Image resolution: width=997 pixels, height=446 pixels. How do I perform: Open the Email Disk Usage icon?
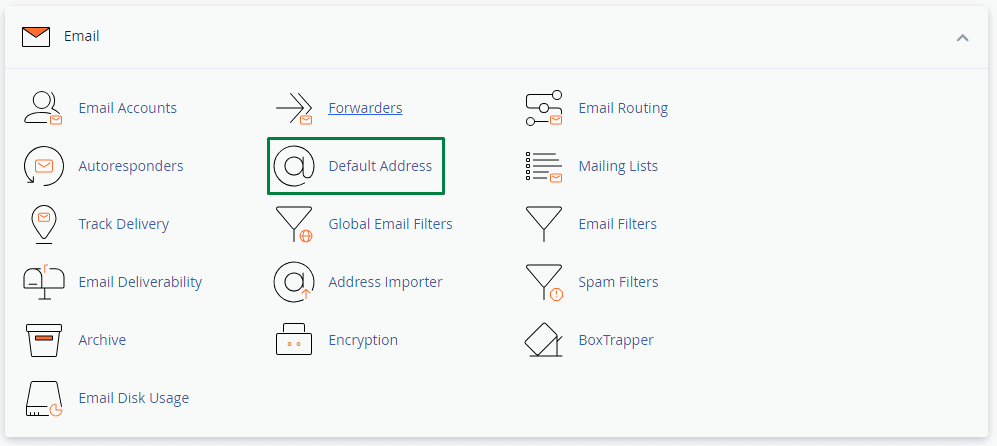[x=44, y=399]
